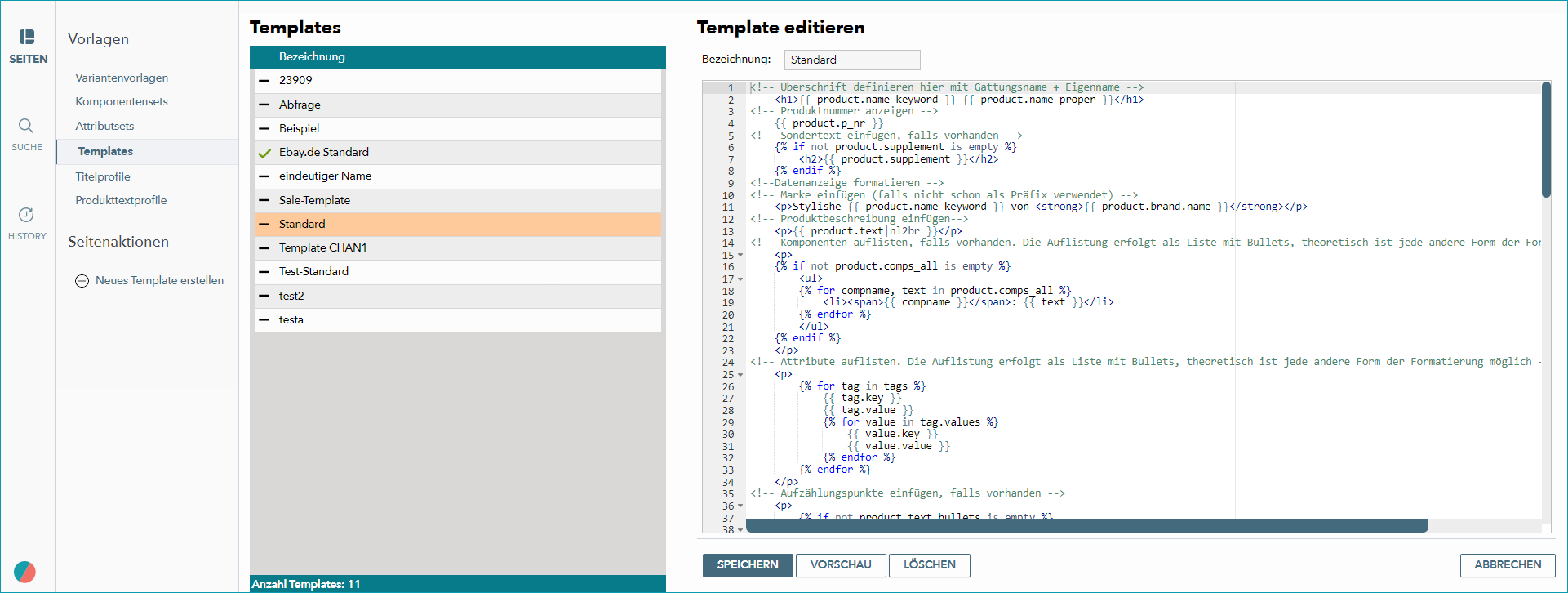Screen dimensions: 1568x593
Task: Click the dash icon beside Sale-Template
Action: pos(264,200)
